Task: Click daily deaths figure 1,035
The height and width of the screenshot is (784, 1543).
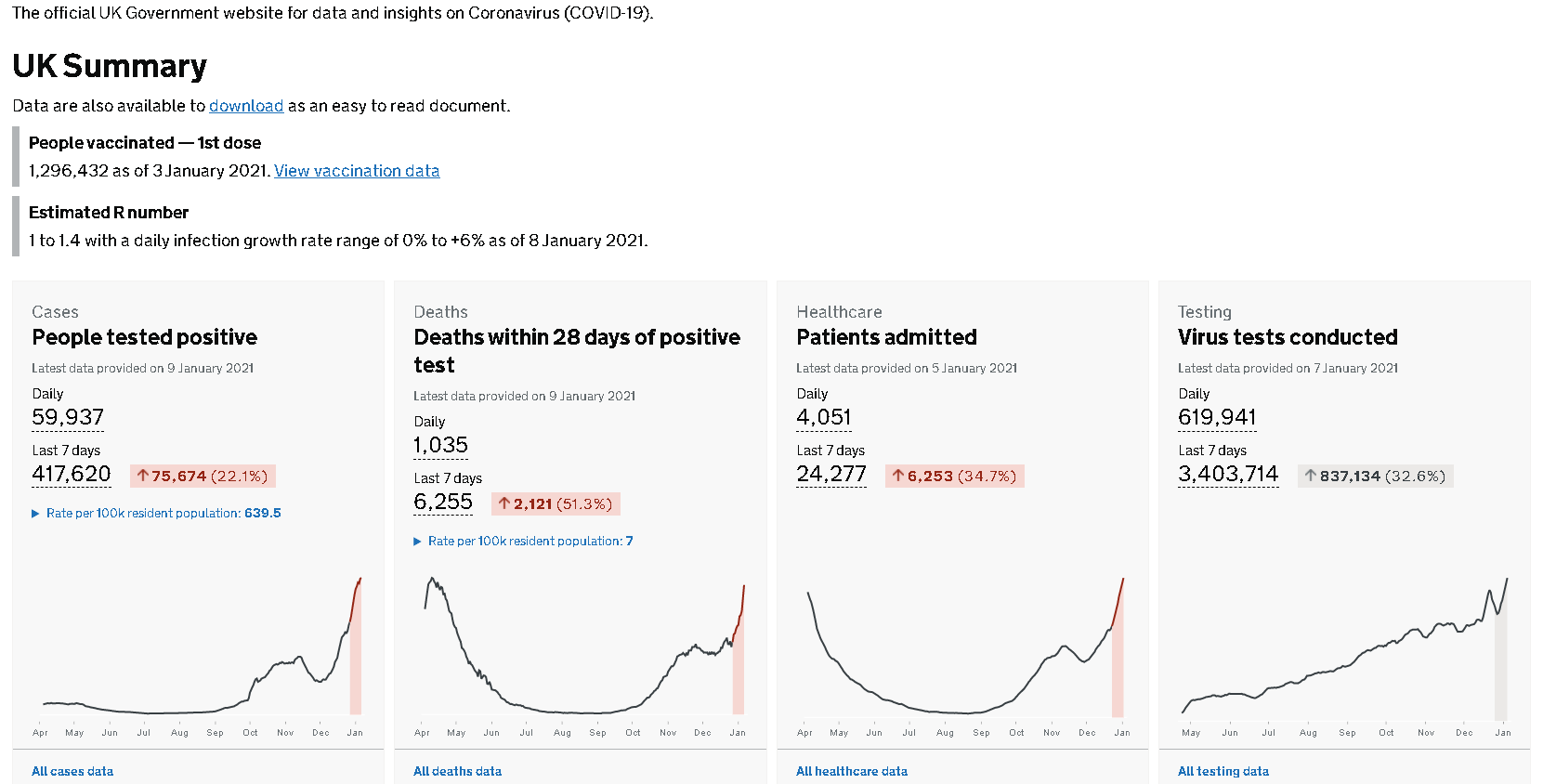Action: [x=441, y=445]
